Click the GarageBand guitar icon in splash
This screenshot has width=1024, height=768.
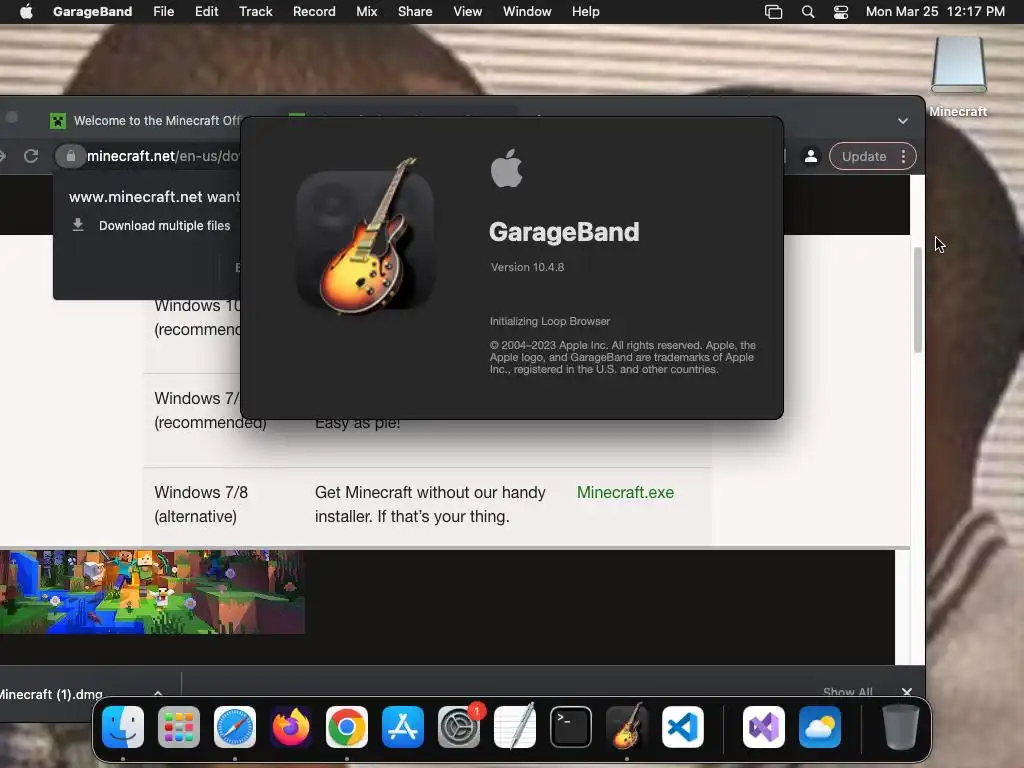click(366, 236)
